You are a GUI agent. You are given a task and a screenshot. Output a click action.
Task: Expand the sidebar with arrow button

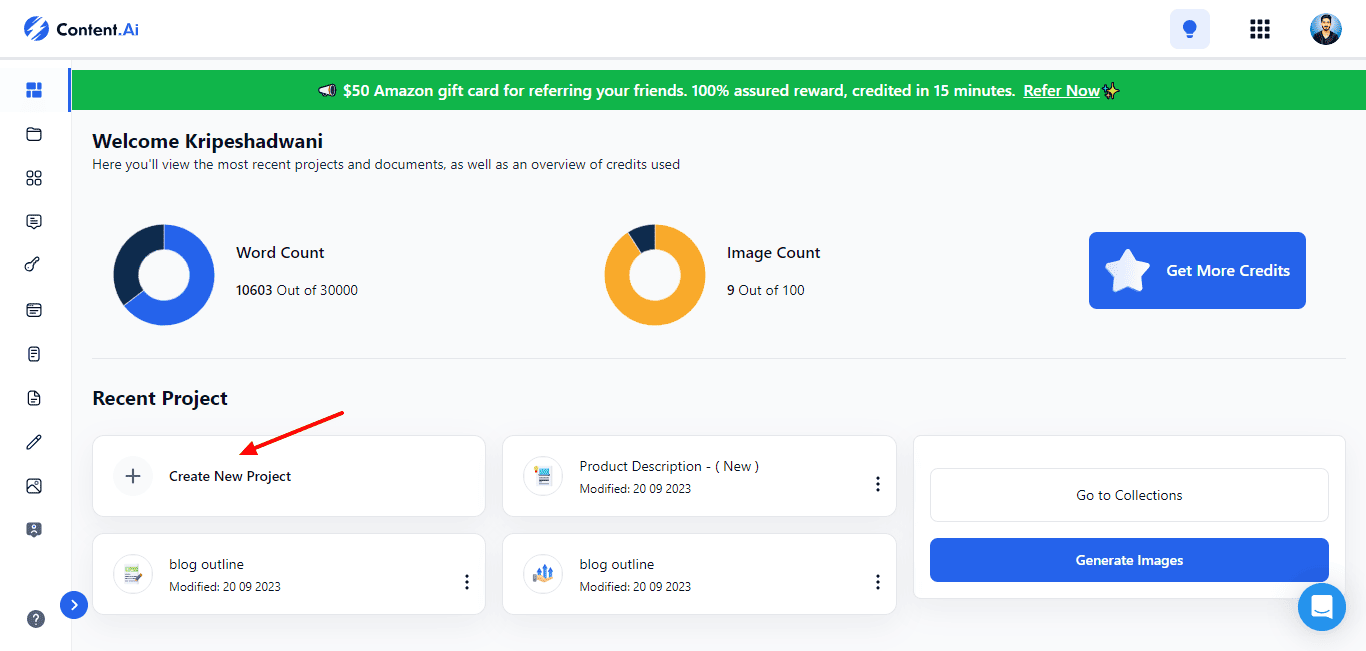[x=74, y=604]
